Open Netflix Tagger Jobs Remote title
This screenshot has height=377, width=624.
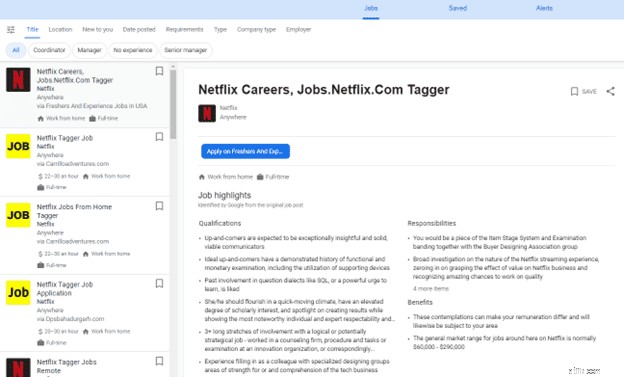tap(66, 366)
